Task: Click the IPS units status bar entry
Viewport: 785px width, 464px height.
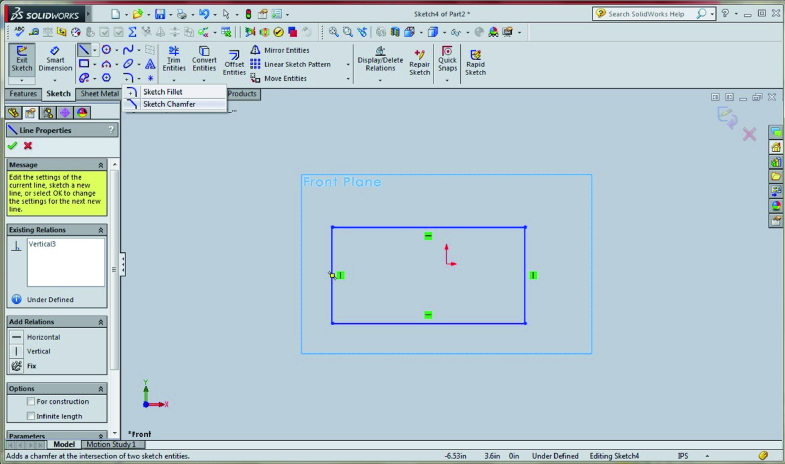Action: (x=683, y=456)
